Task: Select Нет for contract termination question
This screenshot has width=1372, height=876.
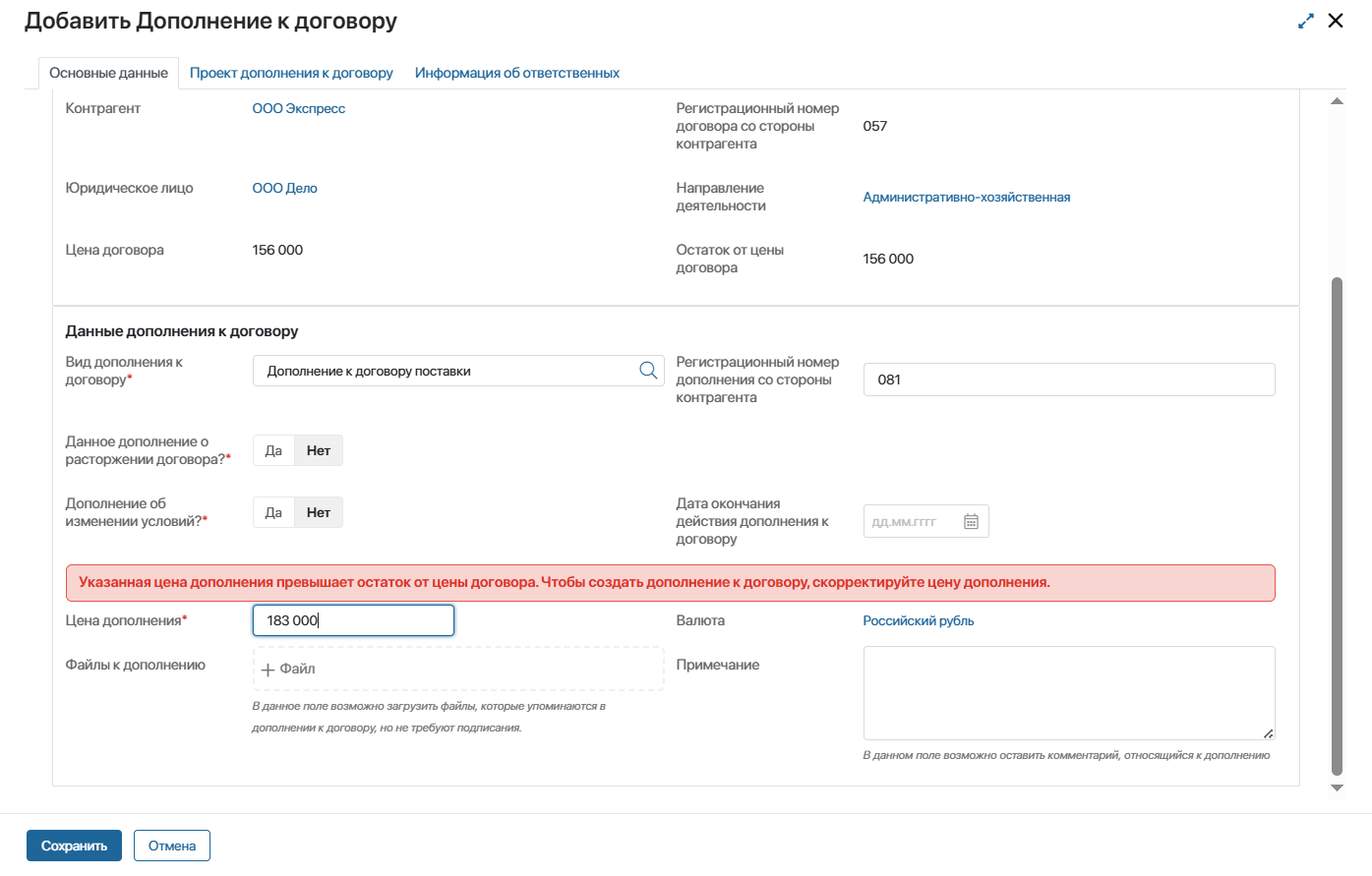Action: coord(319,450)
